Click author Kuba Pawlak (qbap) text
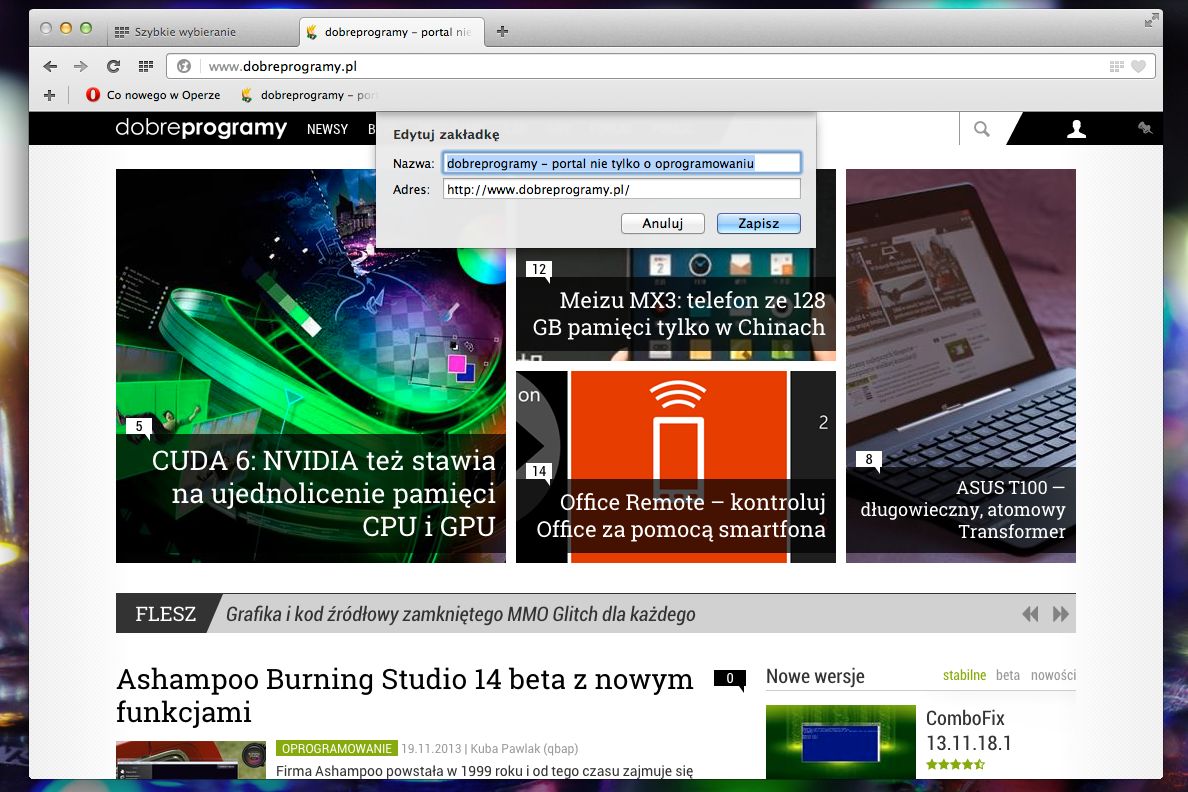This screenshot has width=1188, height=792. [524, 749]
